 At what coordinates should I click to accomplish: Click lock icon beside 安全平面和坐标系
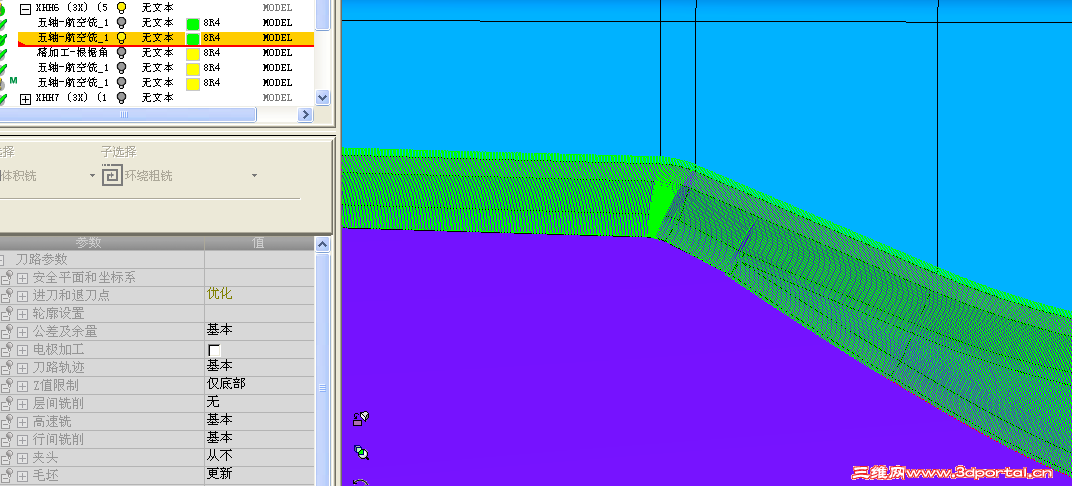tap(8, 278)
